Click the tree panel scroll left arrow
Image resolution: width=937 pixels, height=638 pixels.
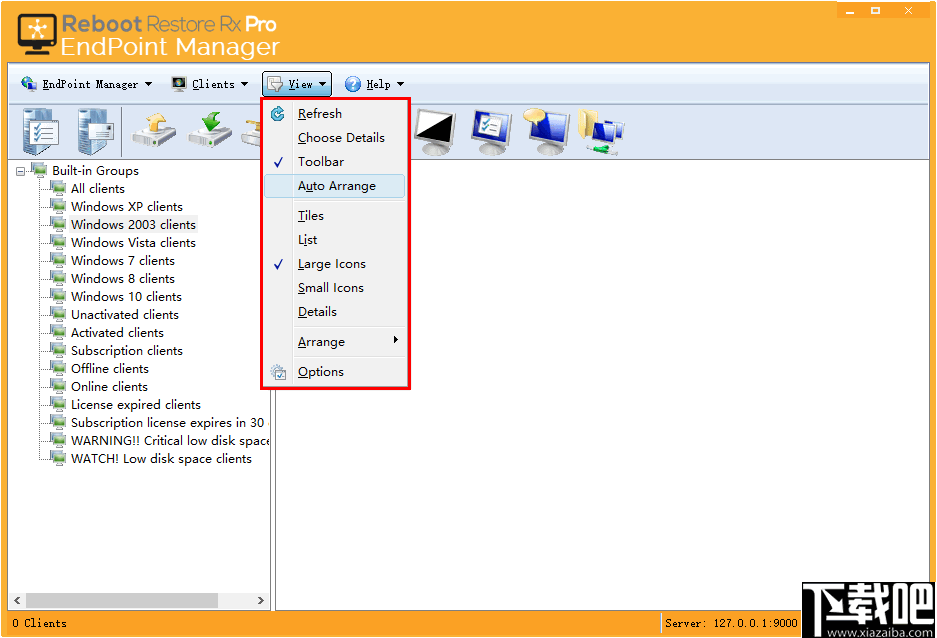coord(17,600)
